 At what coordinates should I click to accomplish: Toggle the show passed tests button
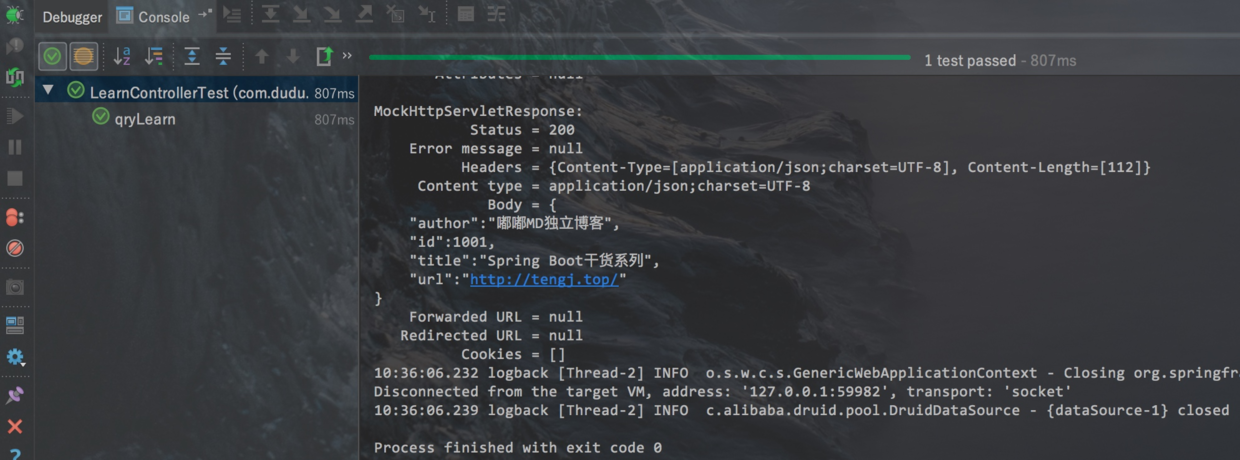pyautogui.click(x=52, y=57)
